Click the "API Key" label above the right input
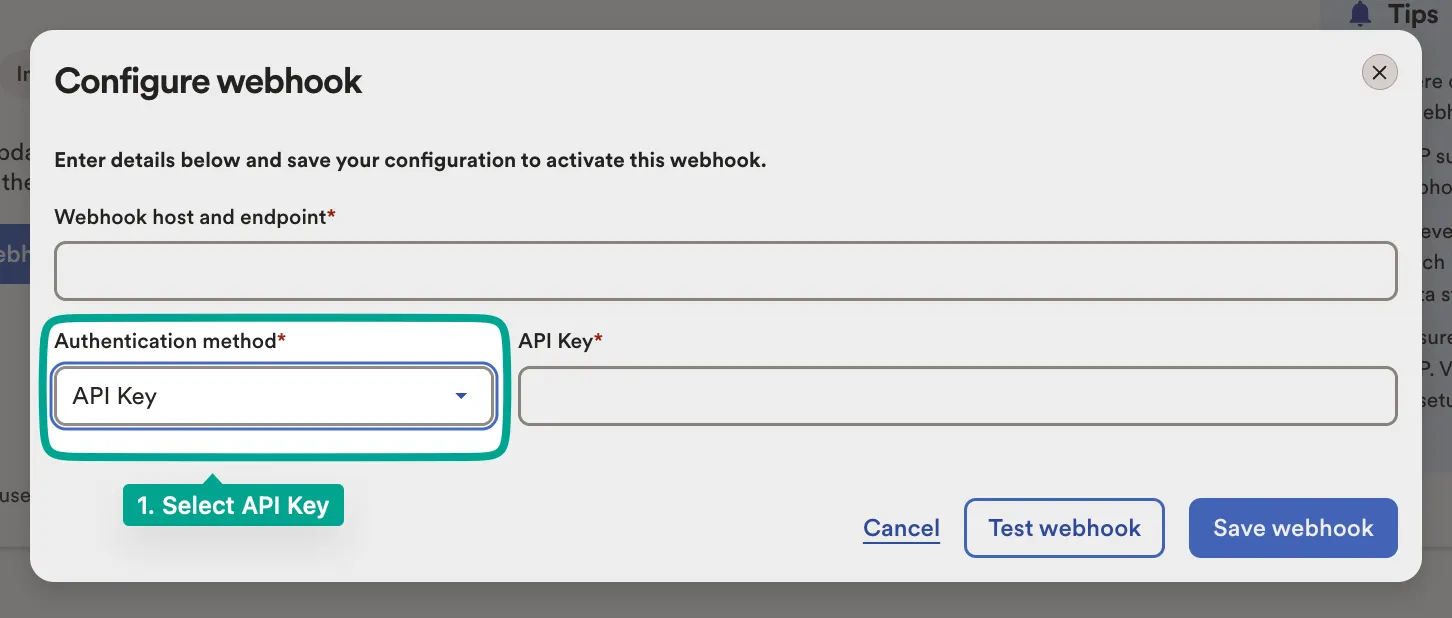The height and width of the screenshot is (618, 1452). click(x=555, y=341)
